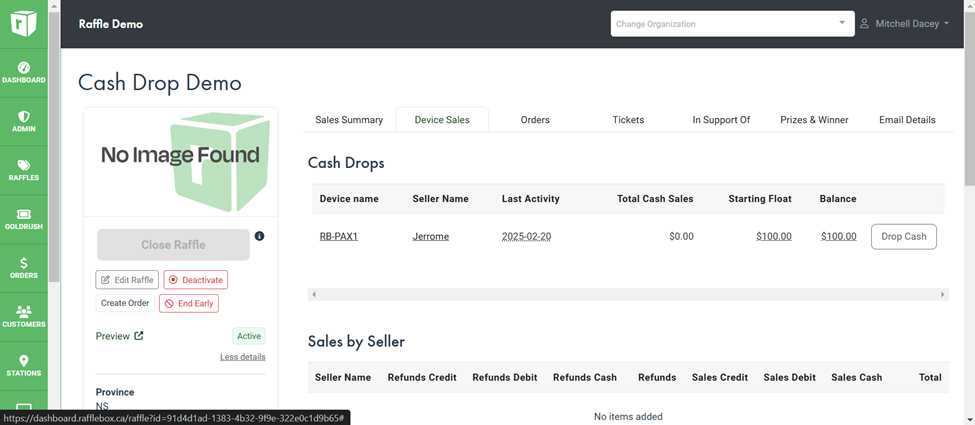Click the Total Cash Sales column header
This screenshot has height=425, width=975.
(655, 199)
